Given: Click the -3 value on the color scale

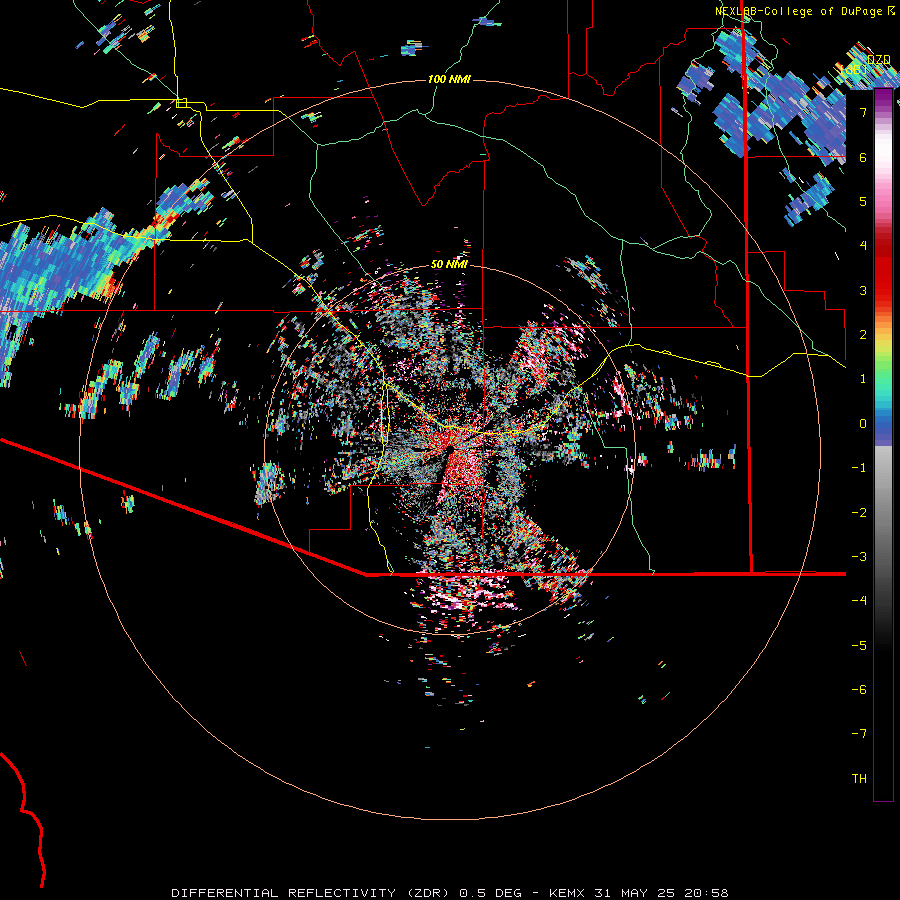Looking at the screenshot, I should (x=859, y=557).
